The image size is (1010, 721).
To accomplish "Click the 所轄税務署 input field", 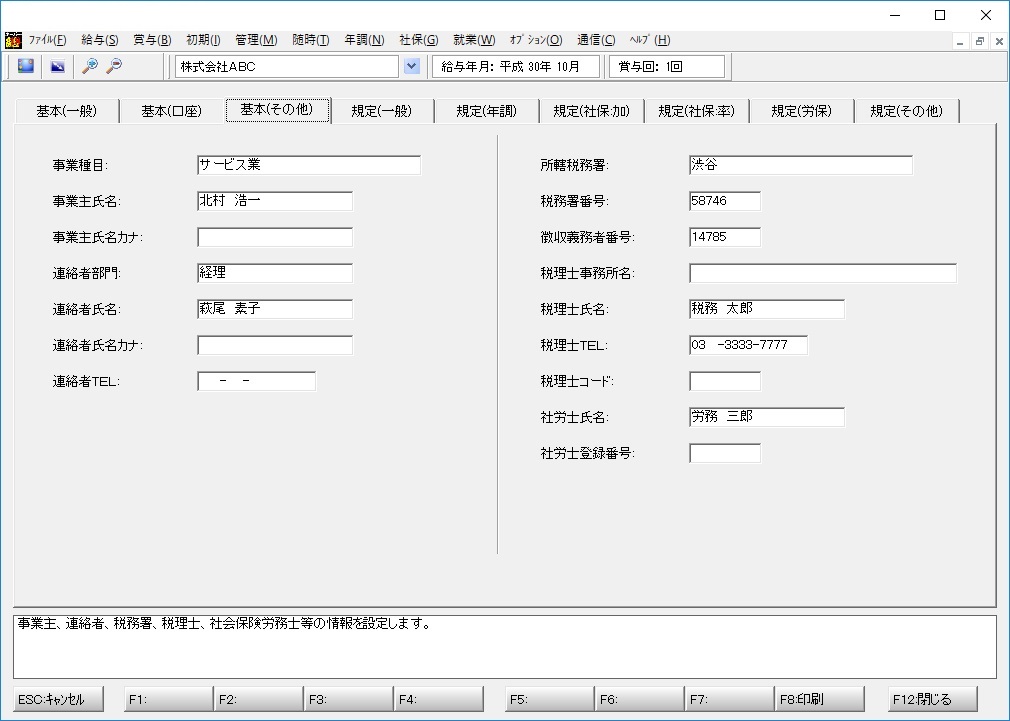I will pyautogui.click(x=801, y=165).
